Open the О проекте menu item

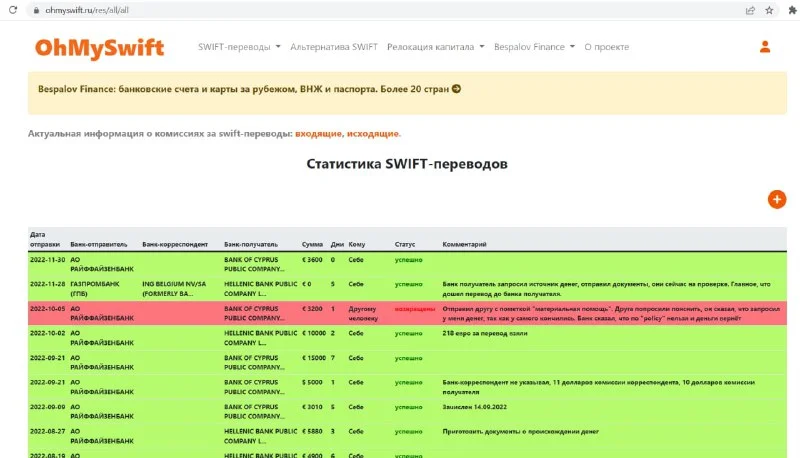click(608, 47)
